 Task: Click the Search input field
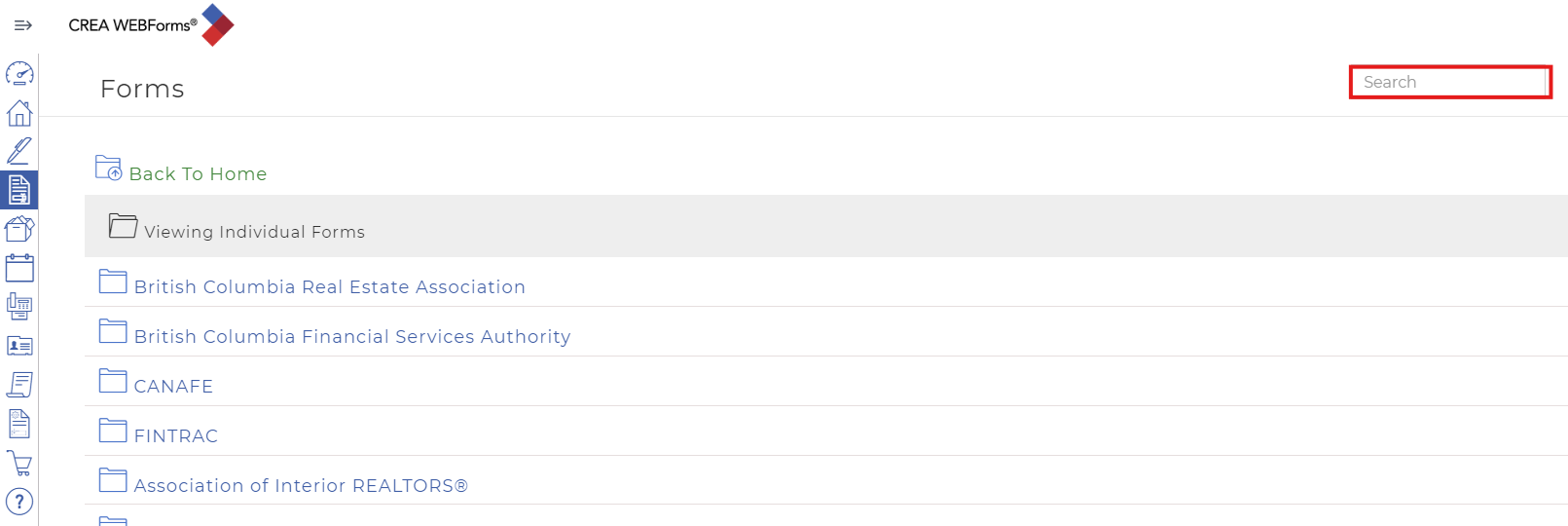point(1449,83)
